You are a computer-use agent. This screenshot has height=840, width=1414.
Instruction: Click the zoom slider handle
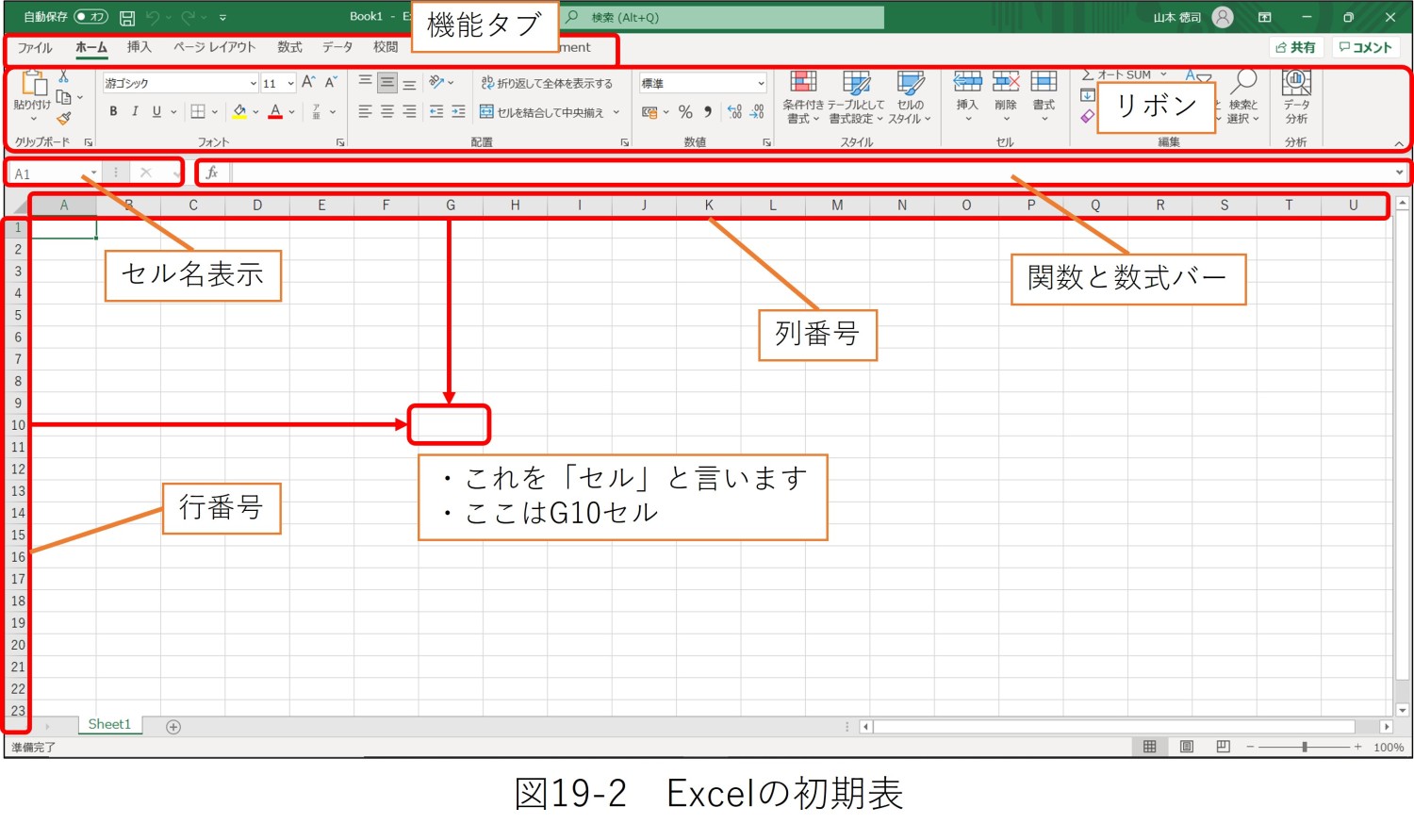coord(1305,747)
